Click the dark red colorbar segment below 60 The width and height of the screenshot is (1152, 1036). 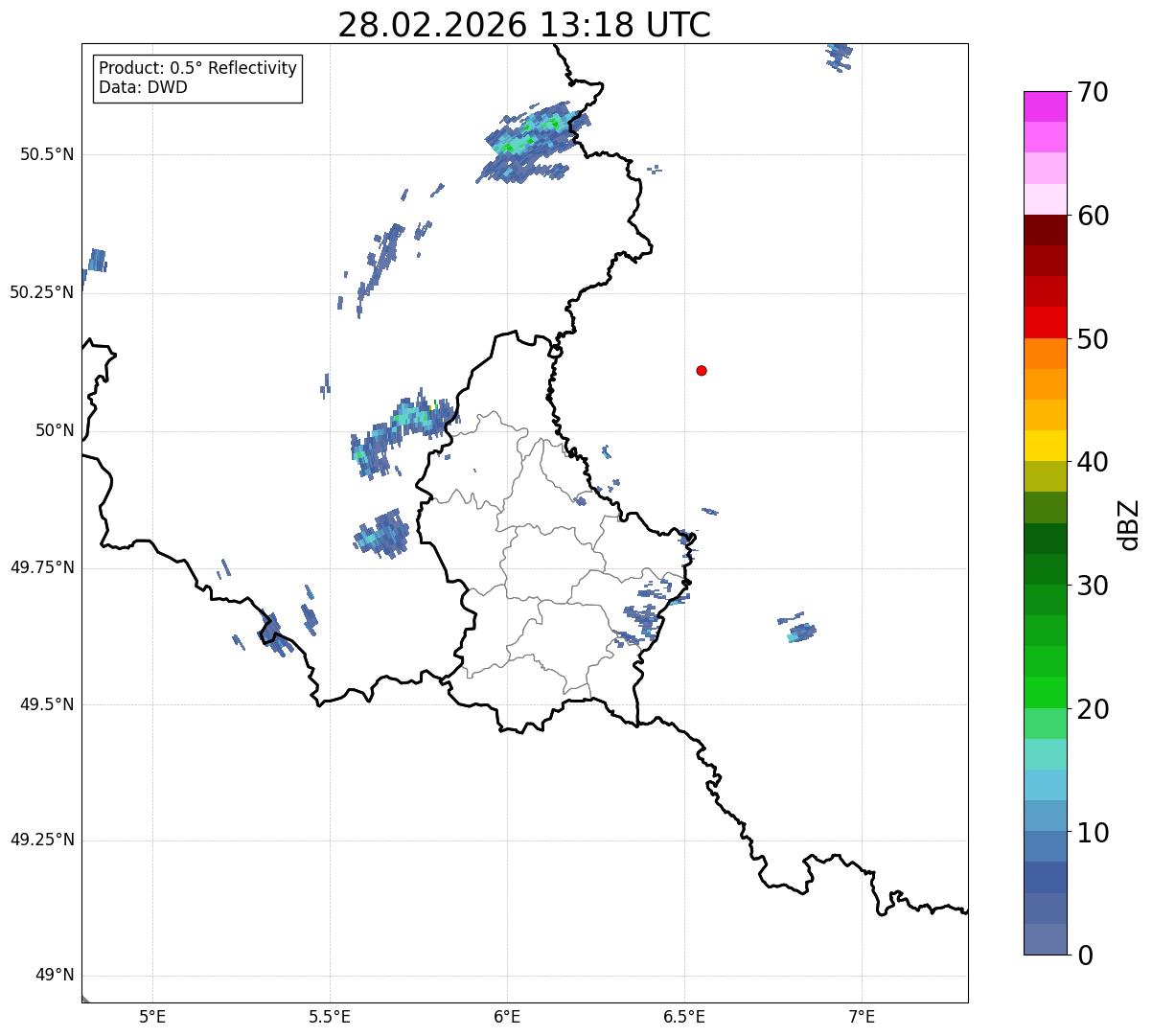1045,230
